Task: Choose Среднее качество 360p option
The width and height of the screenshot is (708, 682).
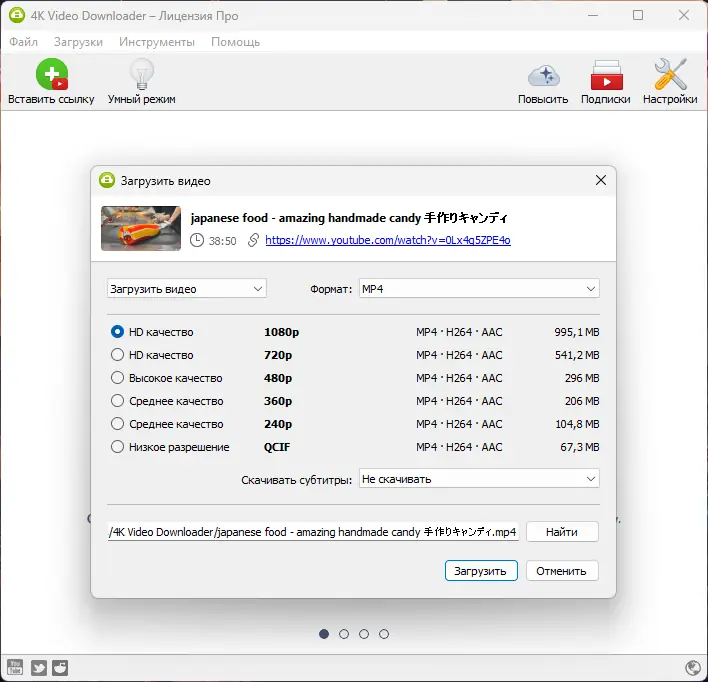Action: click(117, 401)
